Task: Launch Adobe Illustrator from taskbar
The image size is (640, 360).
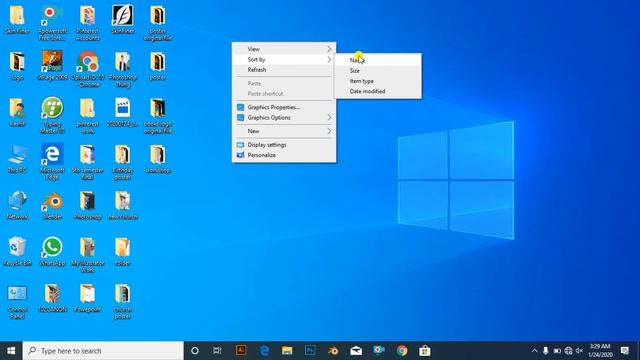Action: click(x=241, y=350)
